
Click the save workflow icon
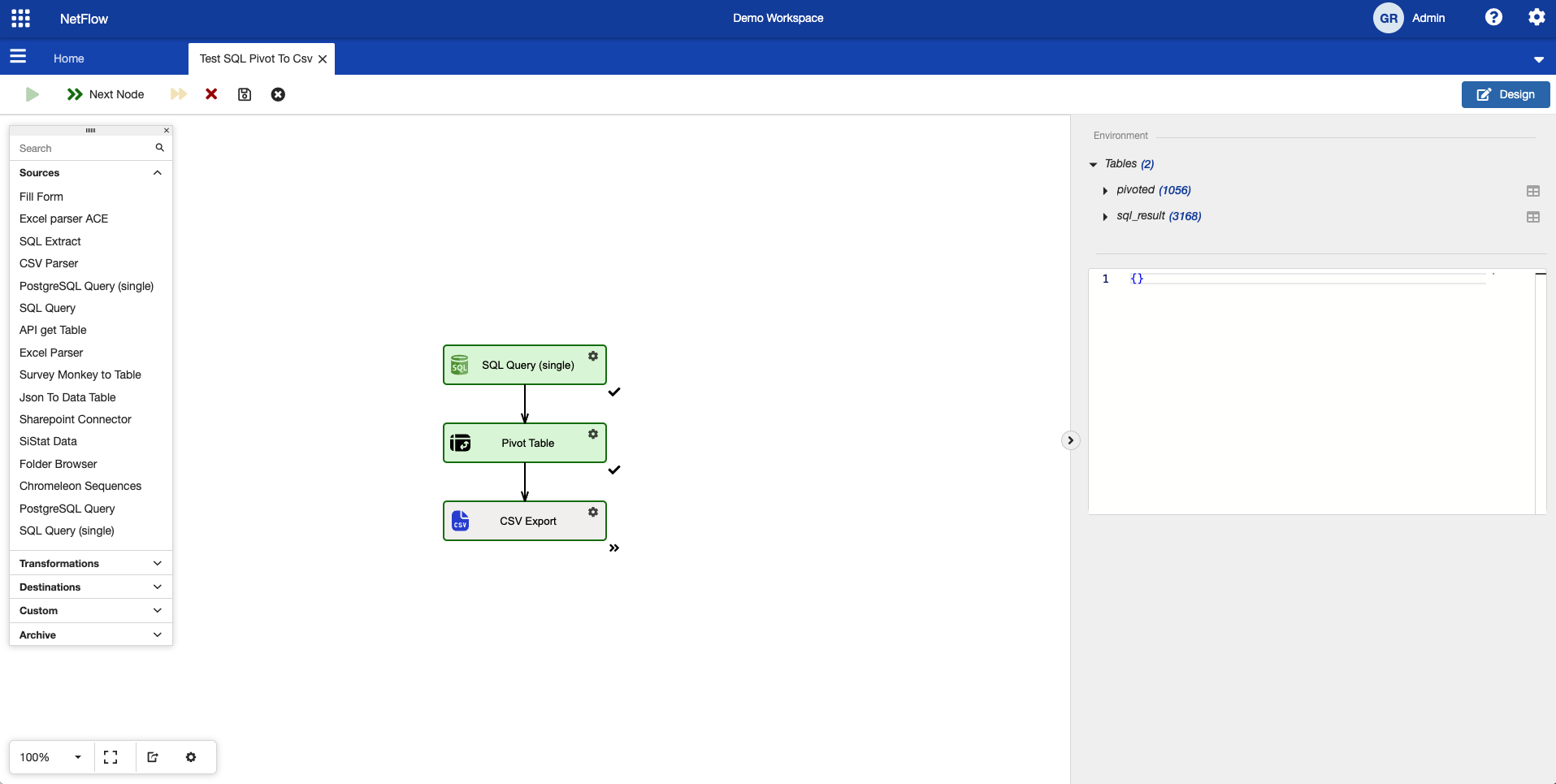coord(245,94)
